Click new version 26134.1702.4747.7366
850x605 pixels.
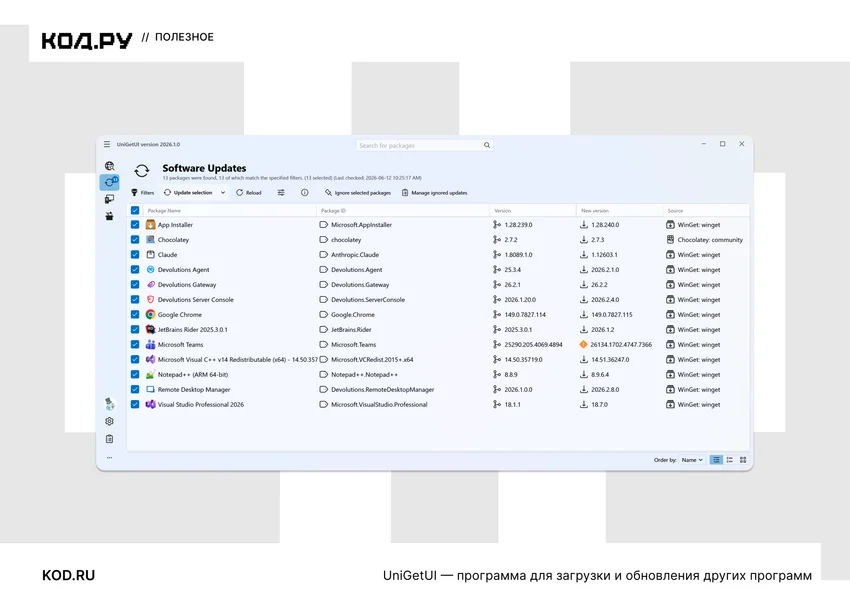pyautogui.click(x=621, y=344)
